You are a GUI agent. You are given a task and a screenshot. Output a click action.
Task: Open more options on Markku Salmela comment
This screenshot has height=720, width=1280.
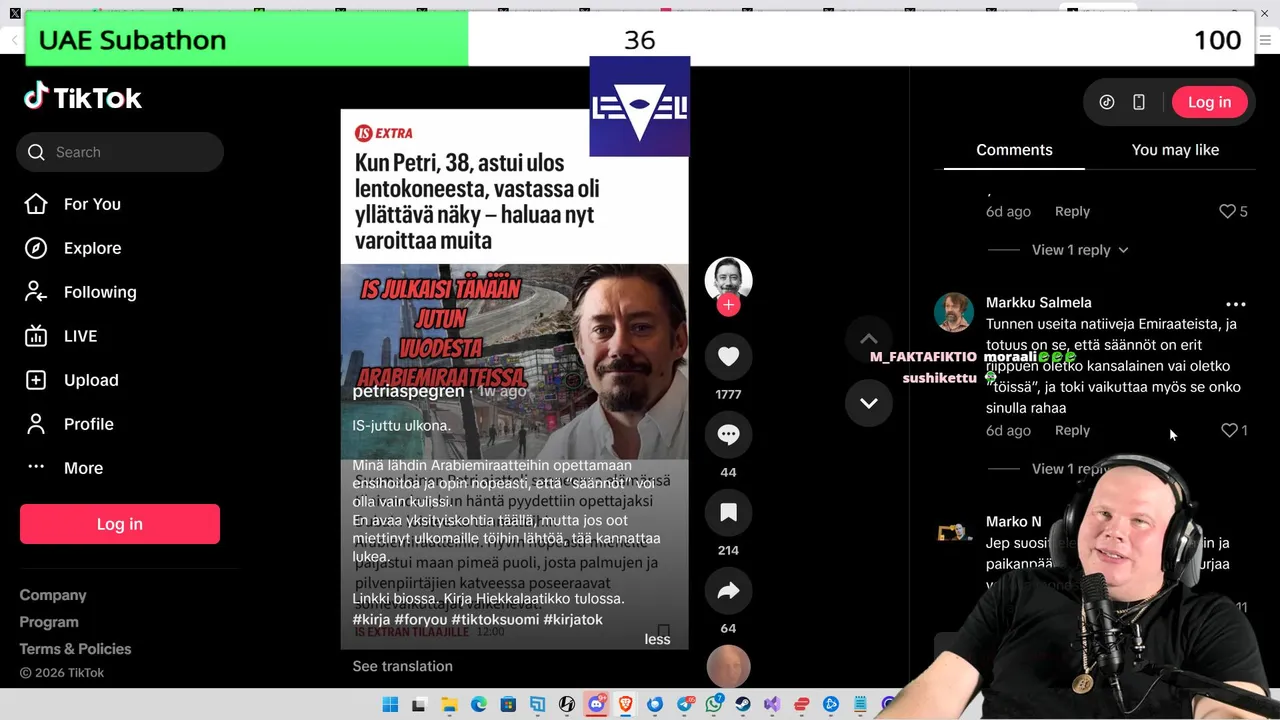click(1236, 304)
